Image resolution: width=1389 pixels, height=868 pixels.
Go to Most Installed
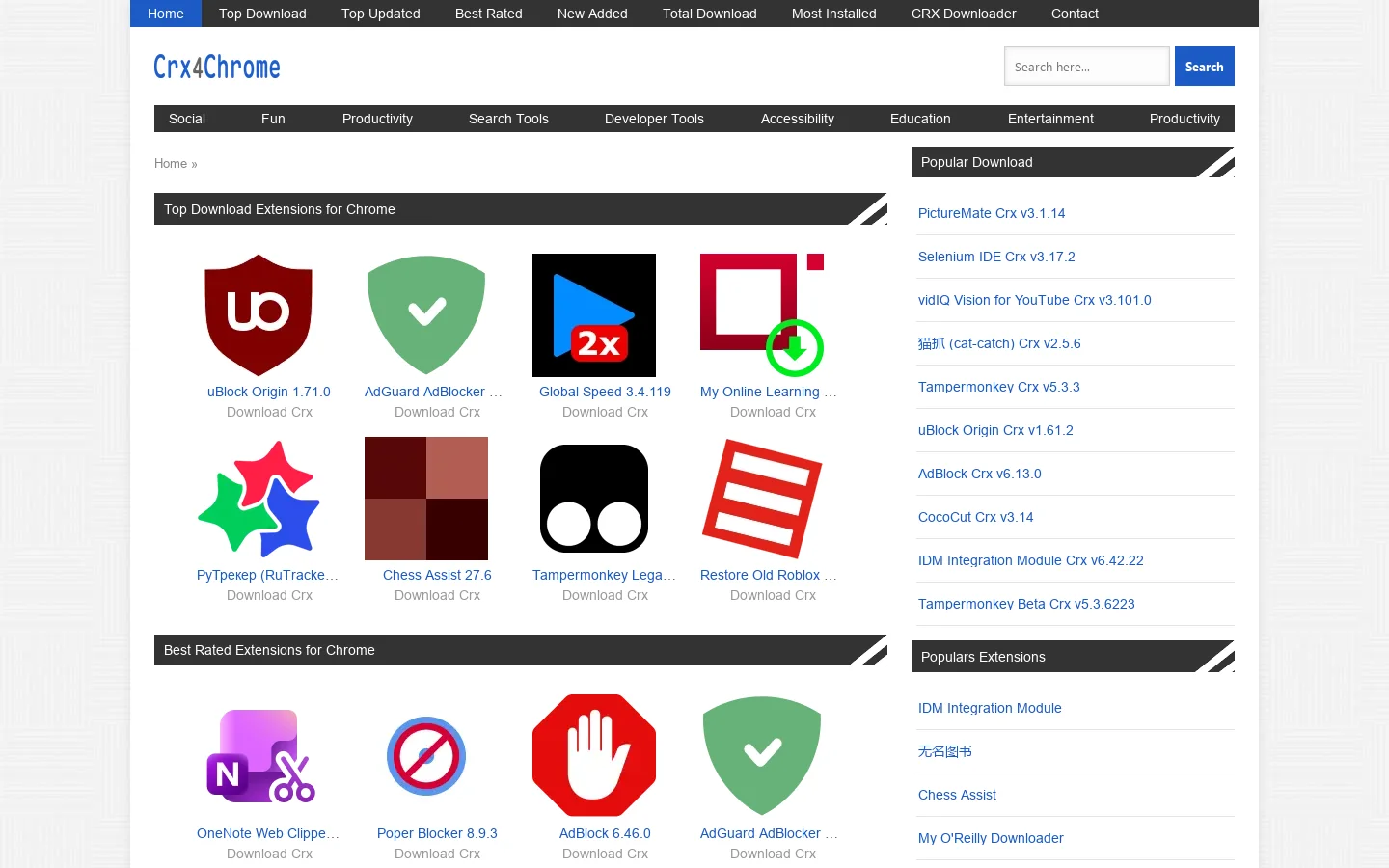tap(834, 14)
